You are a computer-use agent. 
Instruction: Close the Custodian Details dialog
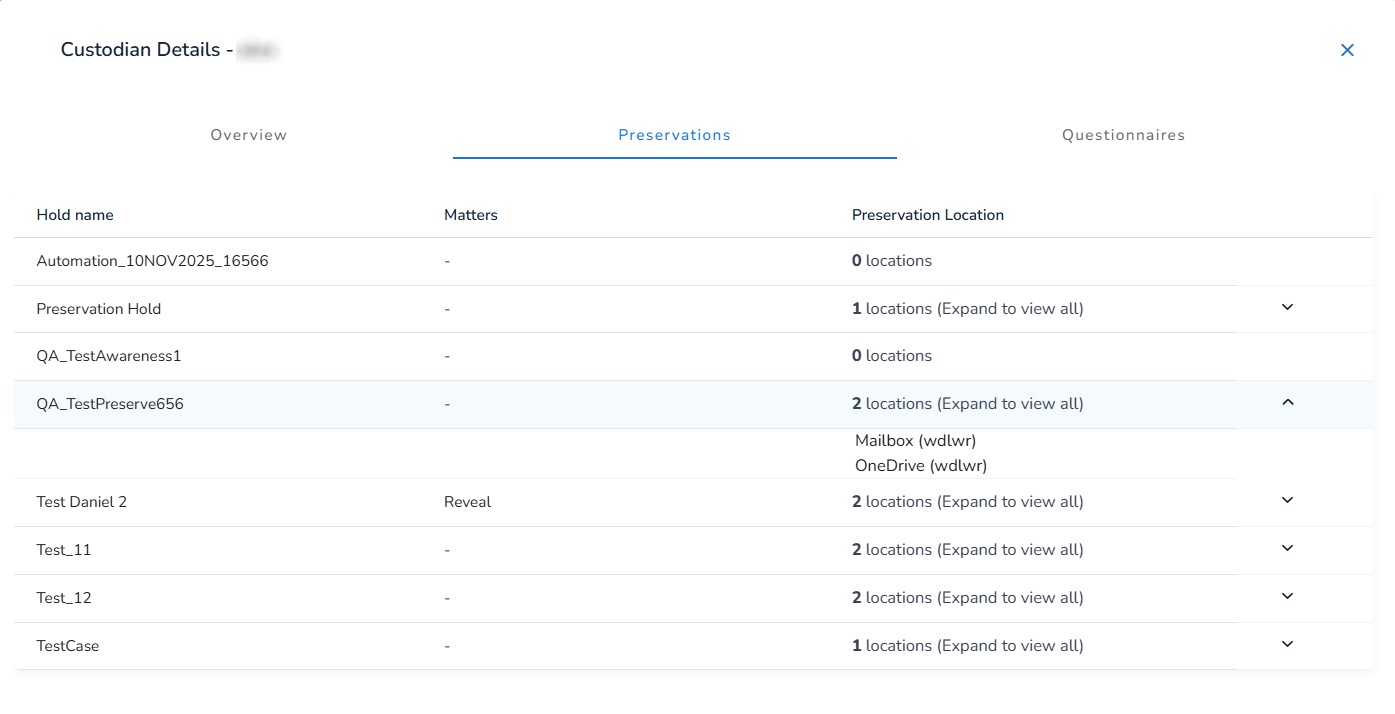1347,50
